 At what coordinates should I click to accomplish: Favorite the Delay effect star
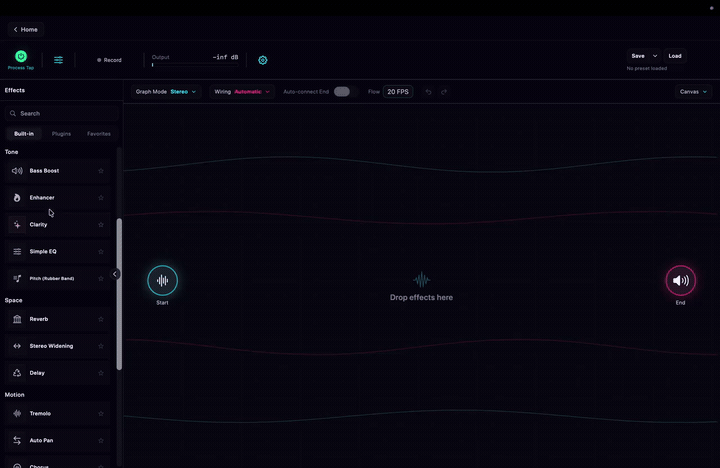click(101, 373)
